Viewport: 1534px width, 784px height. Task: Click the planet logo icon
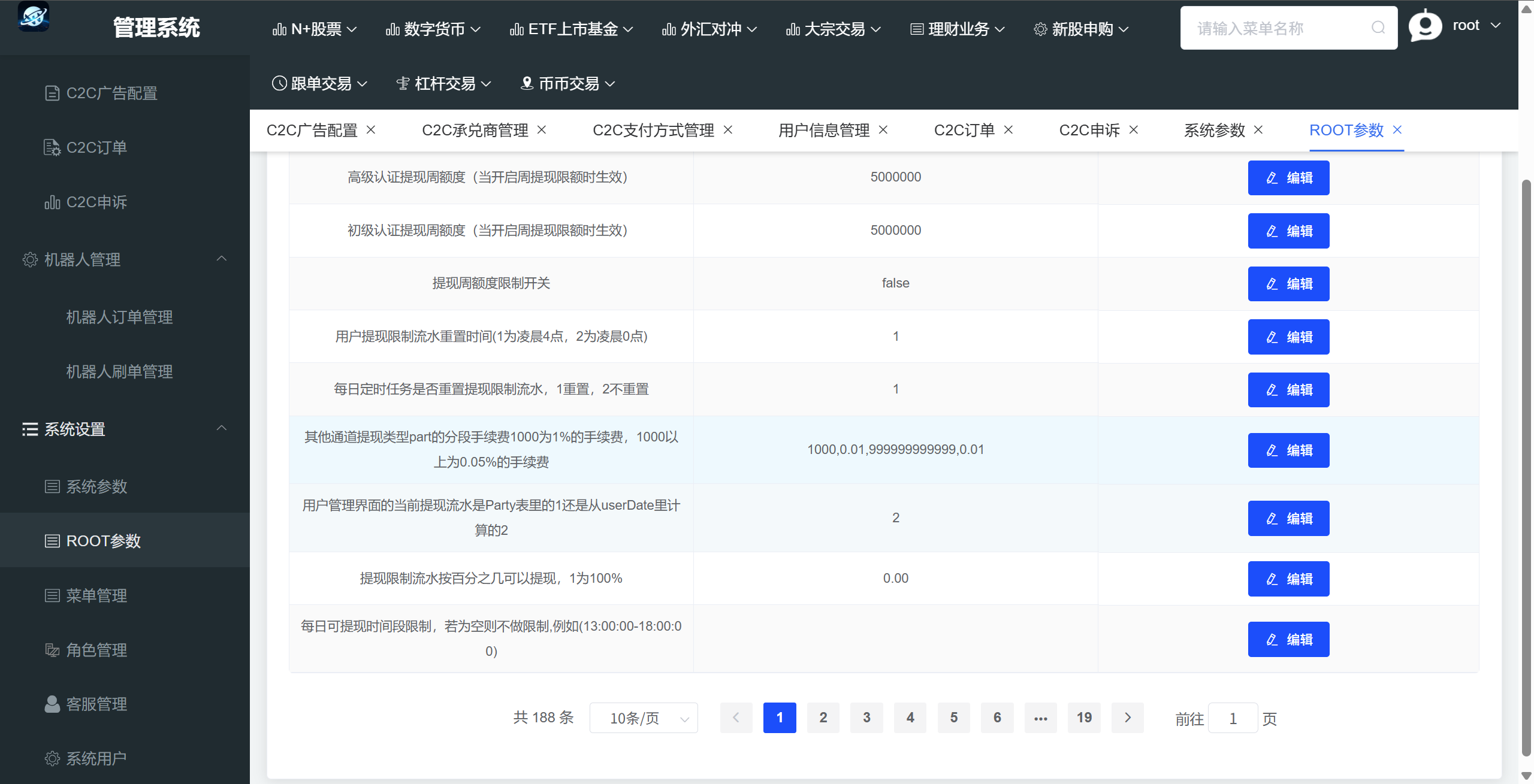point(34,17)
